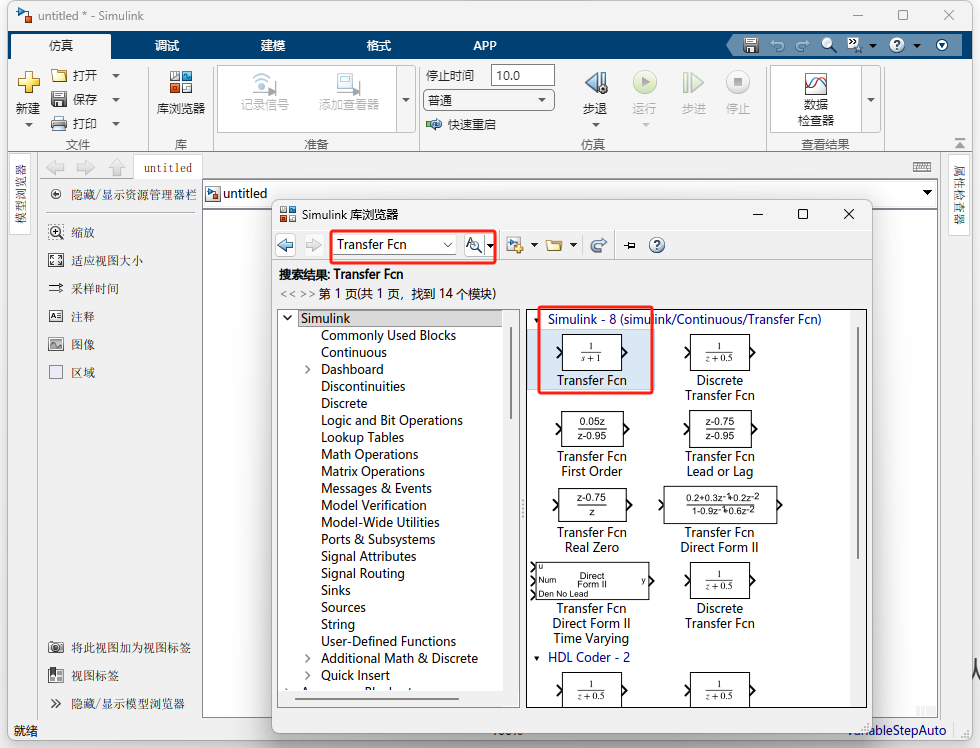
Task: Select the Transfer Fcn block
Action: 591,361
